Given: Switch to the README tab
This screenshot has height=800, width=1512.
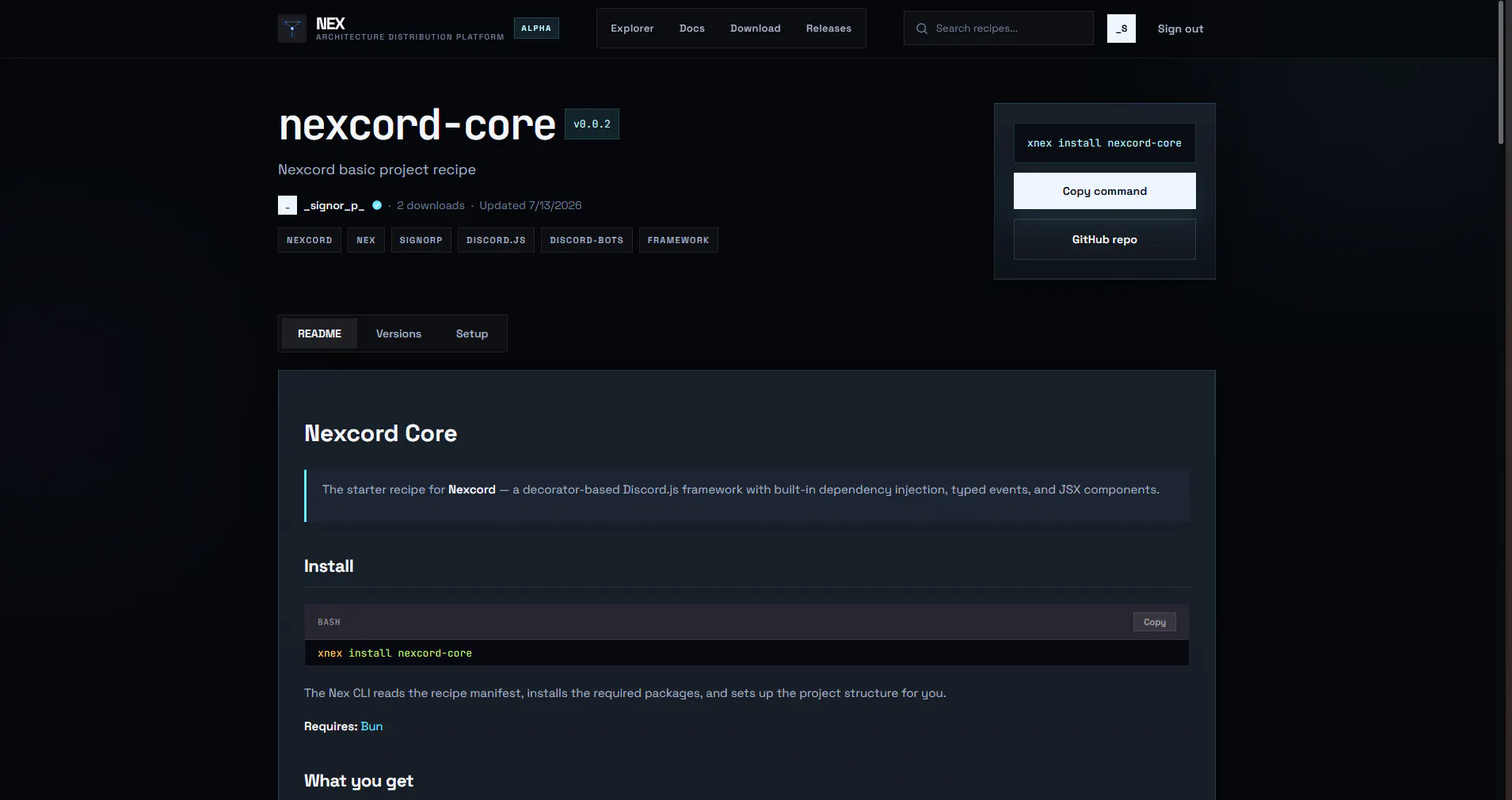Looking at the screenshot, I should click(319, 333).
